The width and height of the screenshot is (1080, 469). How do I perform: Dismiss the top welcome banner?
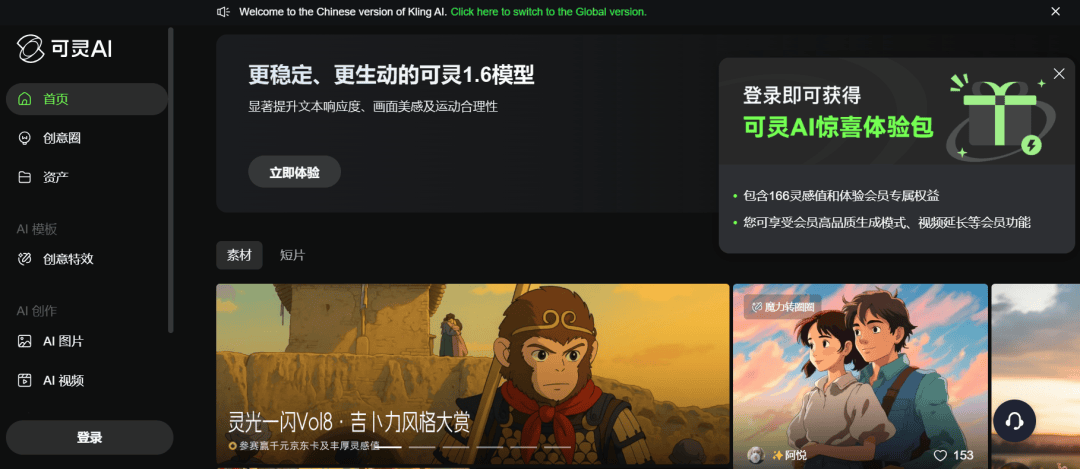coord(1055,12)
